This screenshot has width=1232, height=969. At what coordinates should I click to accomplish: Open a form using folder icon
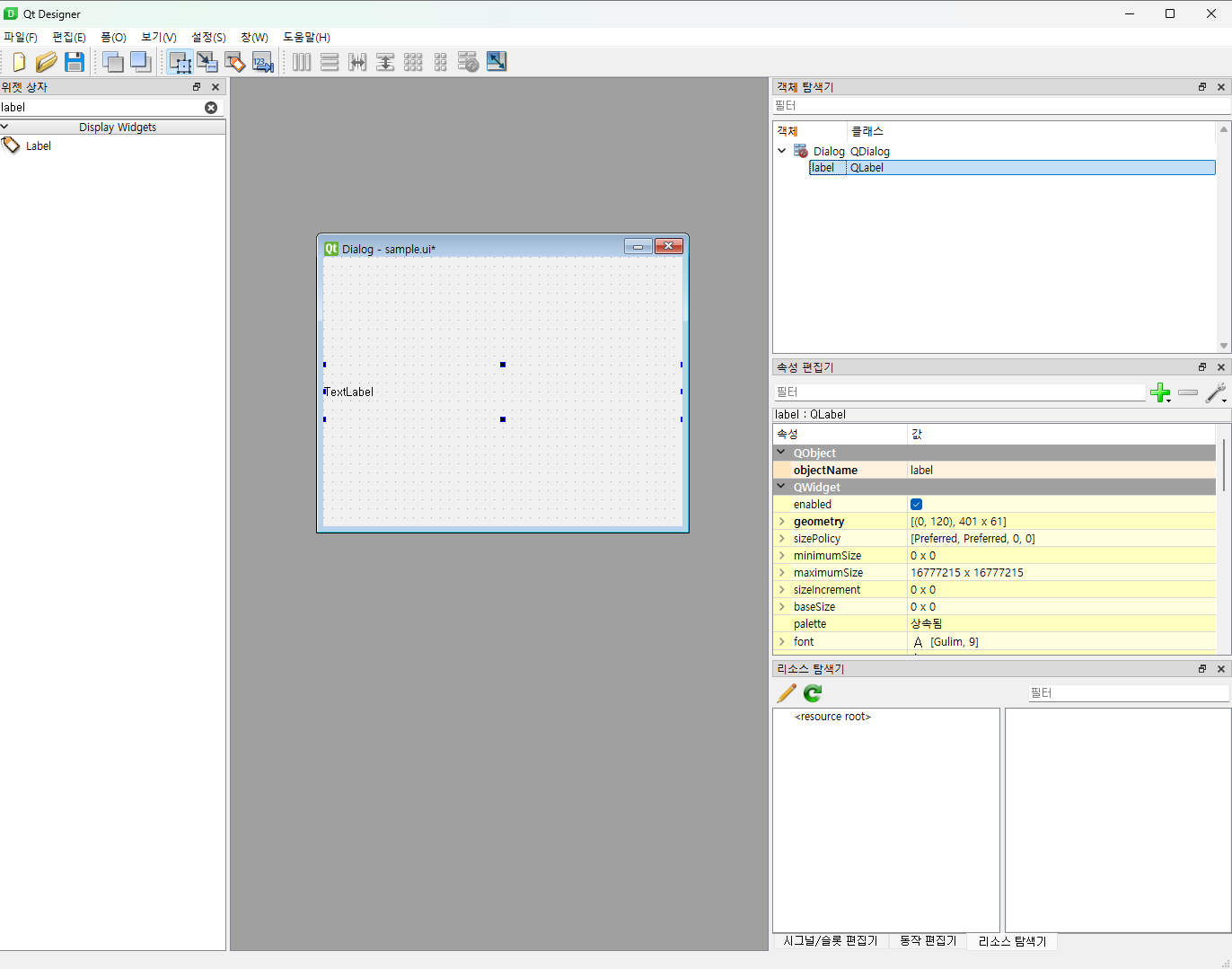pos(47,62)
